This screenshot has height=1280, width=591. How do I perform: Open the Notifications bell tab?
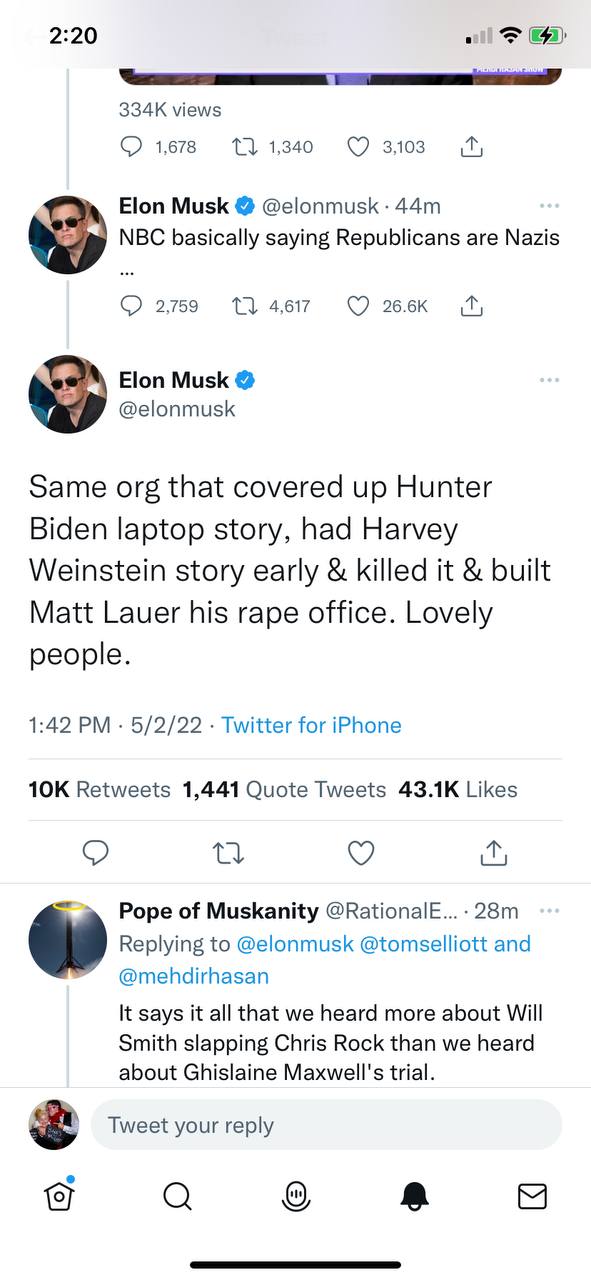[414, 1195]
